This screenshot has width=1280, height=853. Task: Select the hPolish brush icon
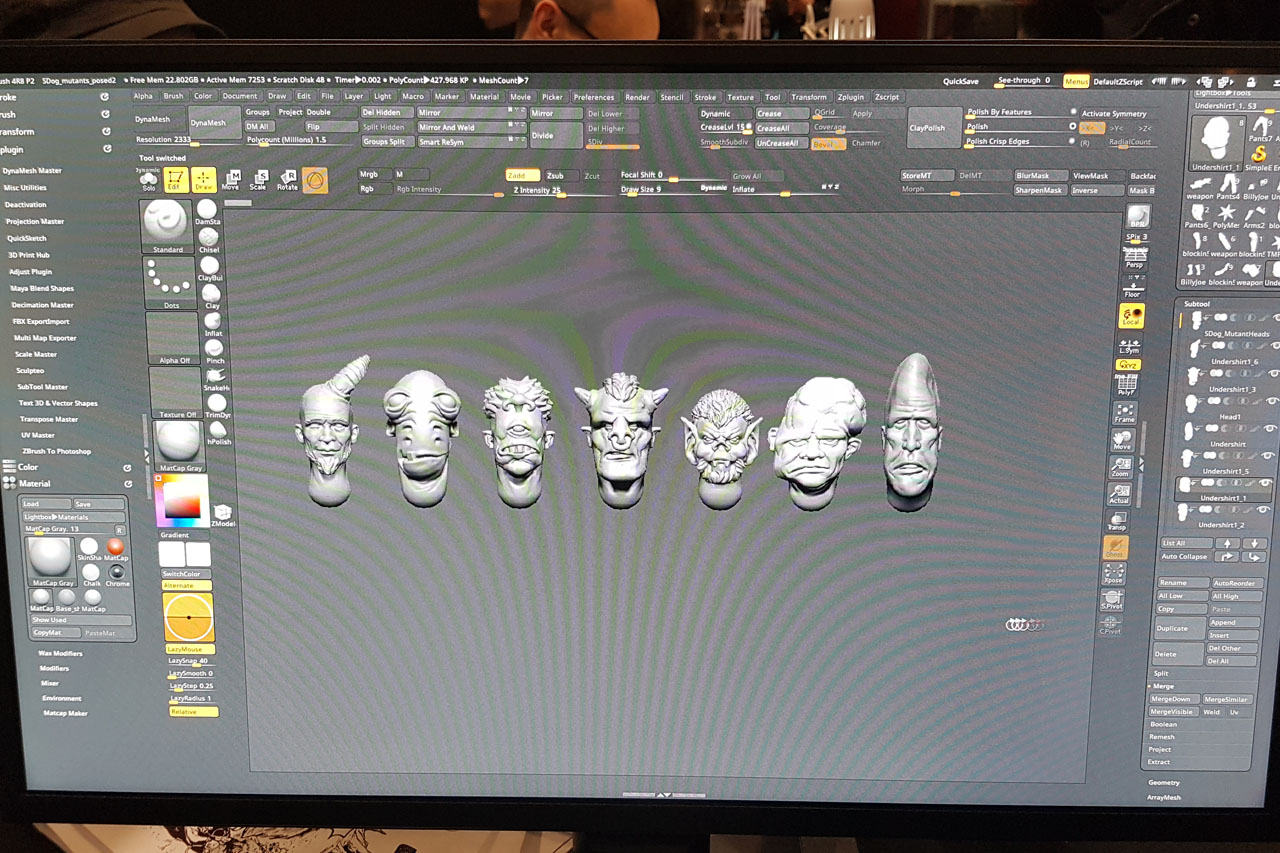tap(218, 433)
